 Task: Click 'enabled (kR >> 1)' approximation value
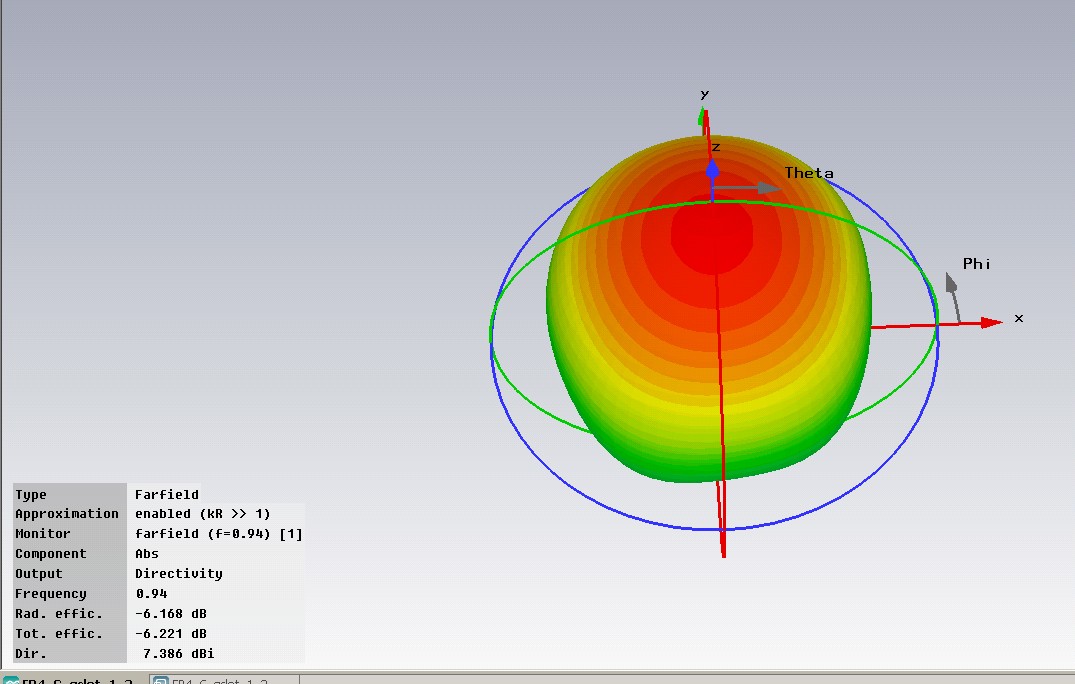pos(202,513)
